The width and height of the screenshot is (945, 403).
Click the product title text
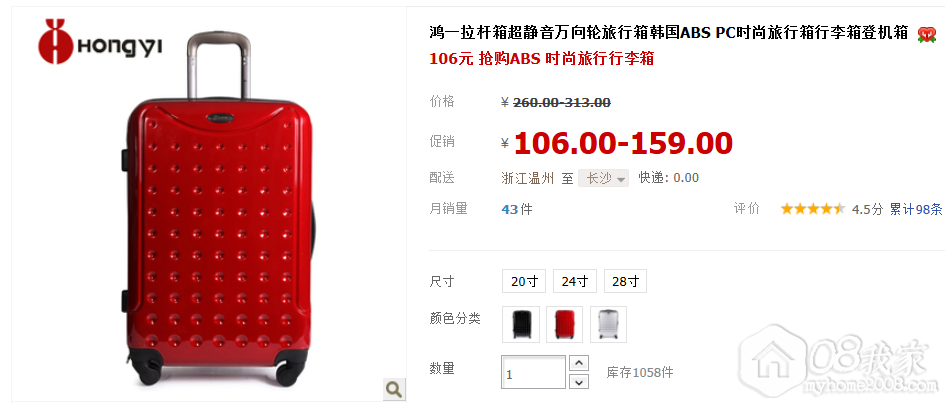pos(668,33)
